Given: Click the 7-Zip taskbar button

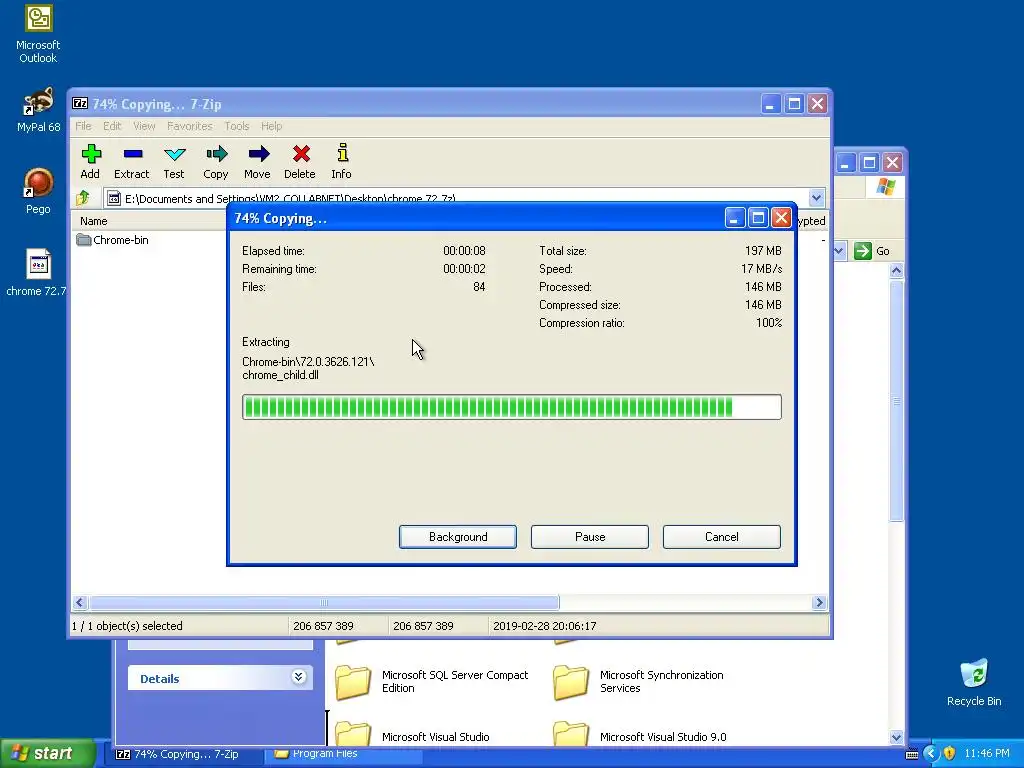Looking at the screenshot, I should coord(185,754).
